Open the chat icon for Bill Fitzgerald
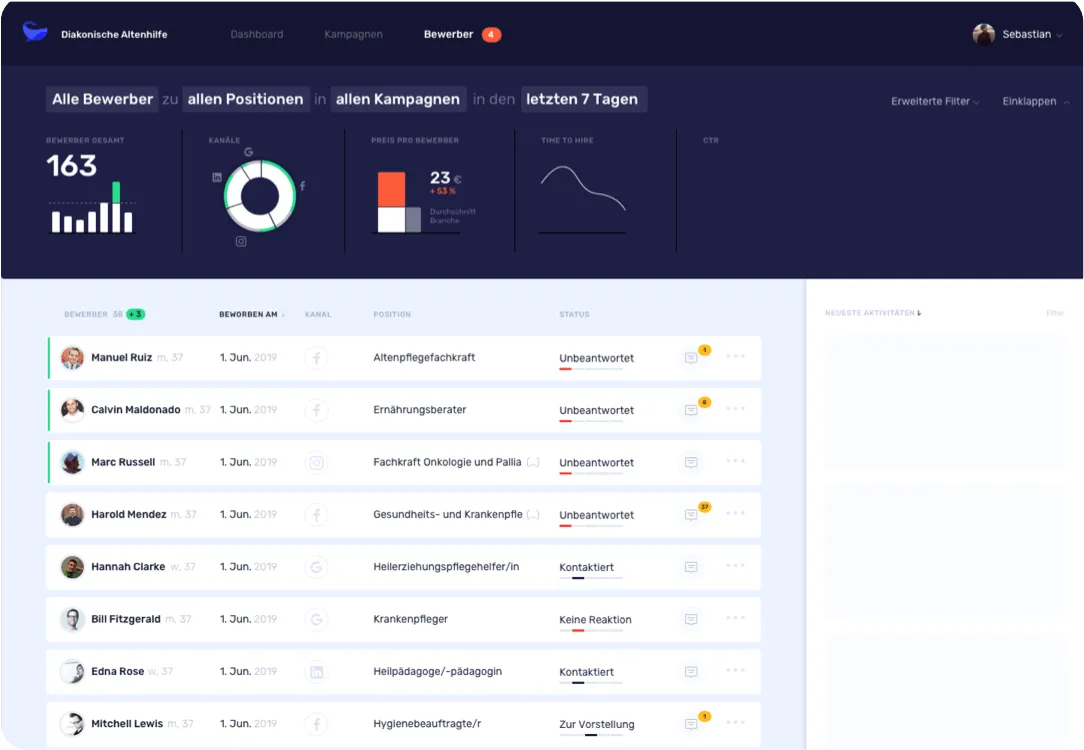Screen dimensions: 1084x750 pos(690,619)
